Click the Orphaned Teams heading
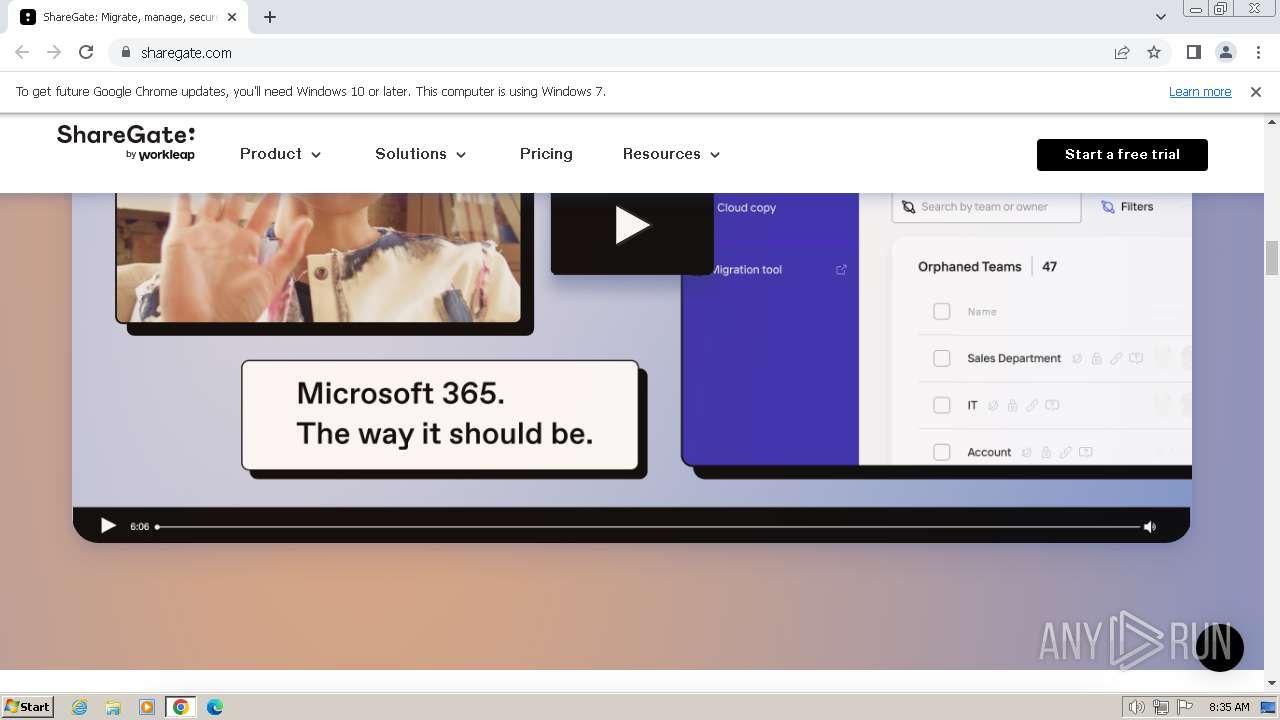This screenshot has width=1280, height=720. tap(970, 267)
